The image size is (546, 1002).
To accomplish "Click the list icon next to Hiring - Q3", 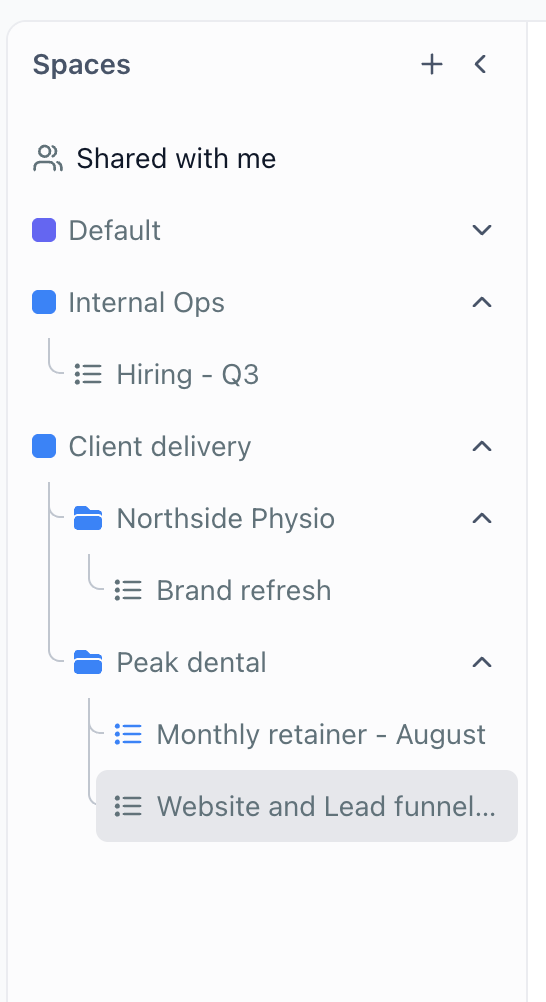I will (88, 374).
